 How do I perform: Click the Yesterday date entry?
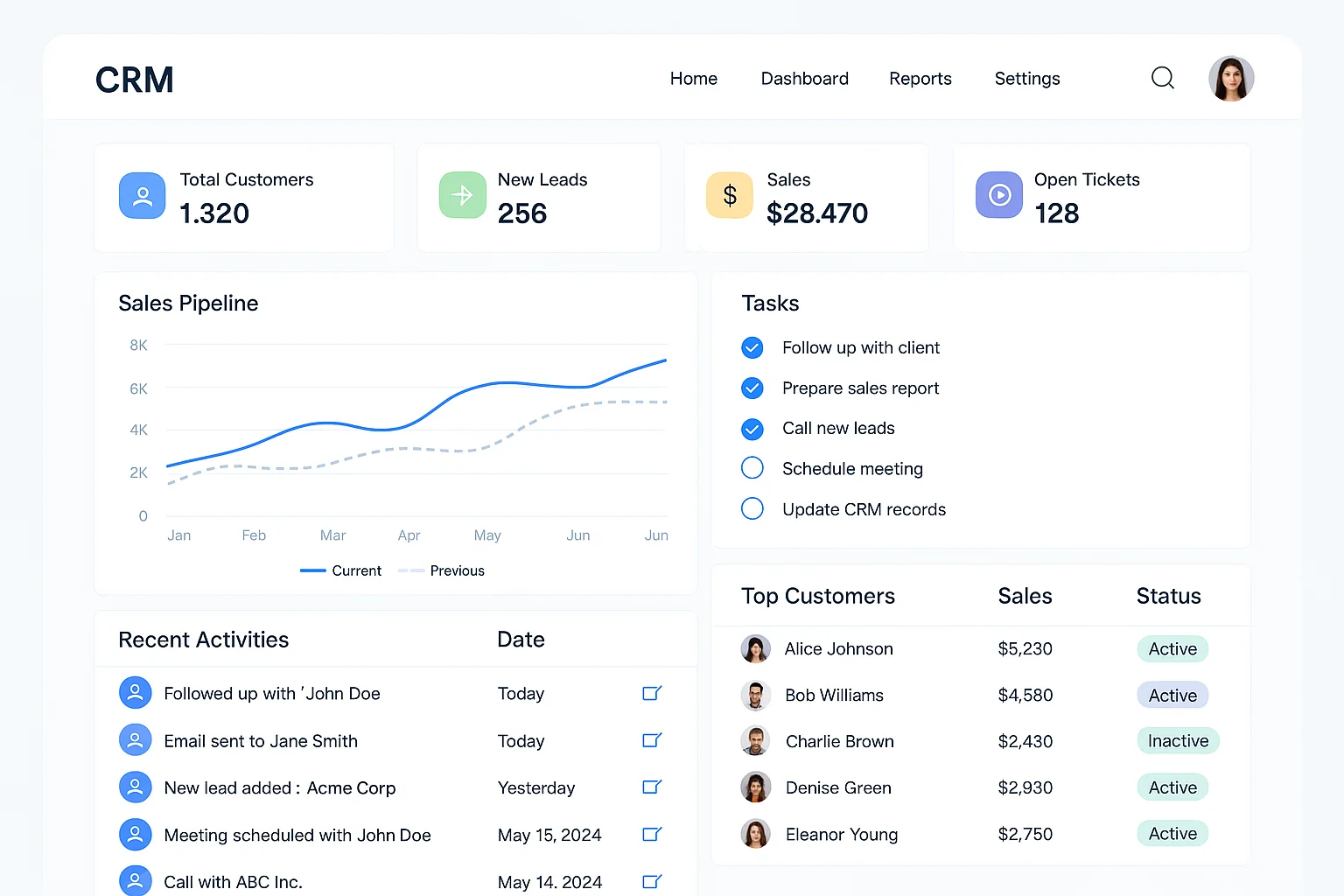click(536, 787)
